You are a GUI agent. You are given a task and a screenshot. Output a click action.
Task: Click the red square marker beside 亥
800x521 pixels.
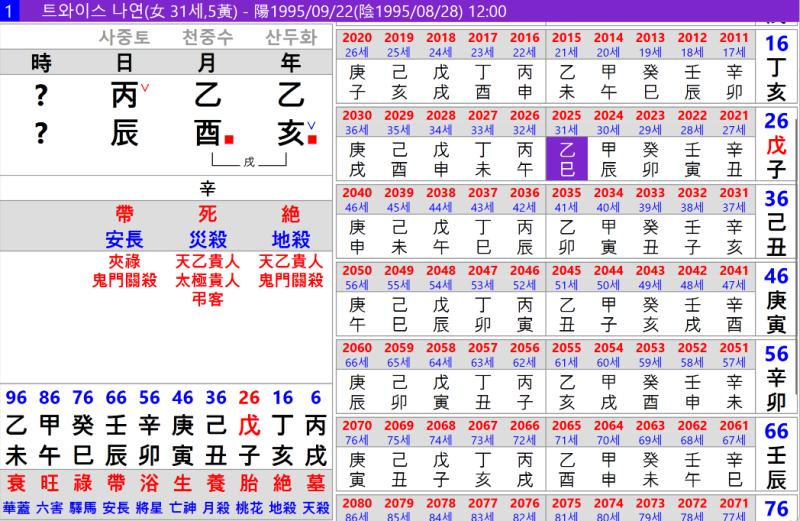pyautogui.click(x=312, y=139)
